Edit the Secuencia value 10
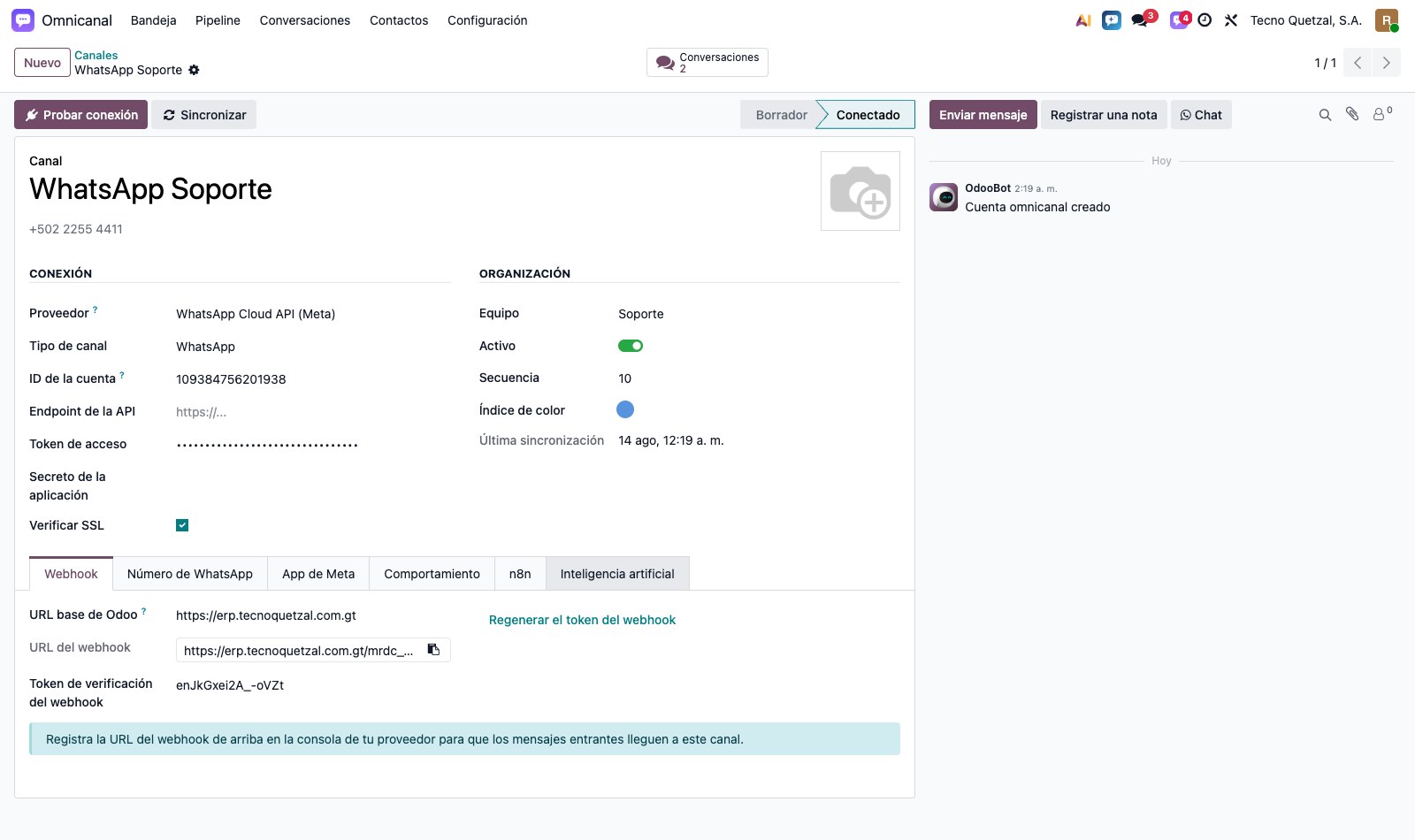The image size is (1415, 840). [759, 378]
